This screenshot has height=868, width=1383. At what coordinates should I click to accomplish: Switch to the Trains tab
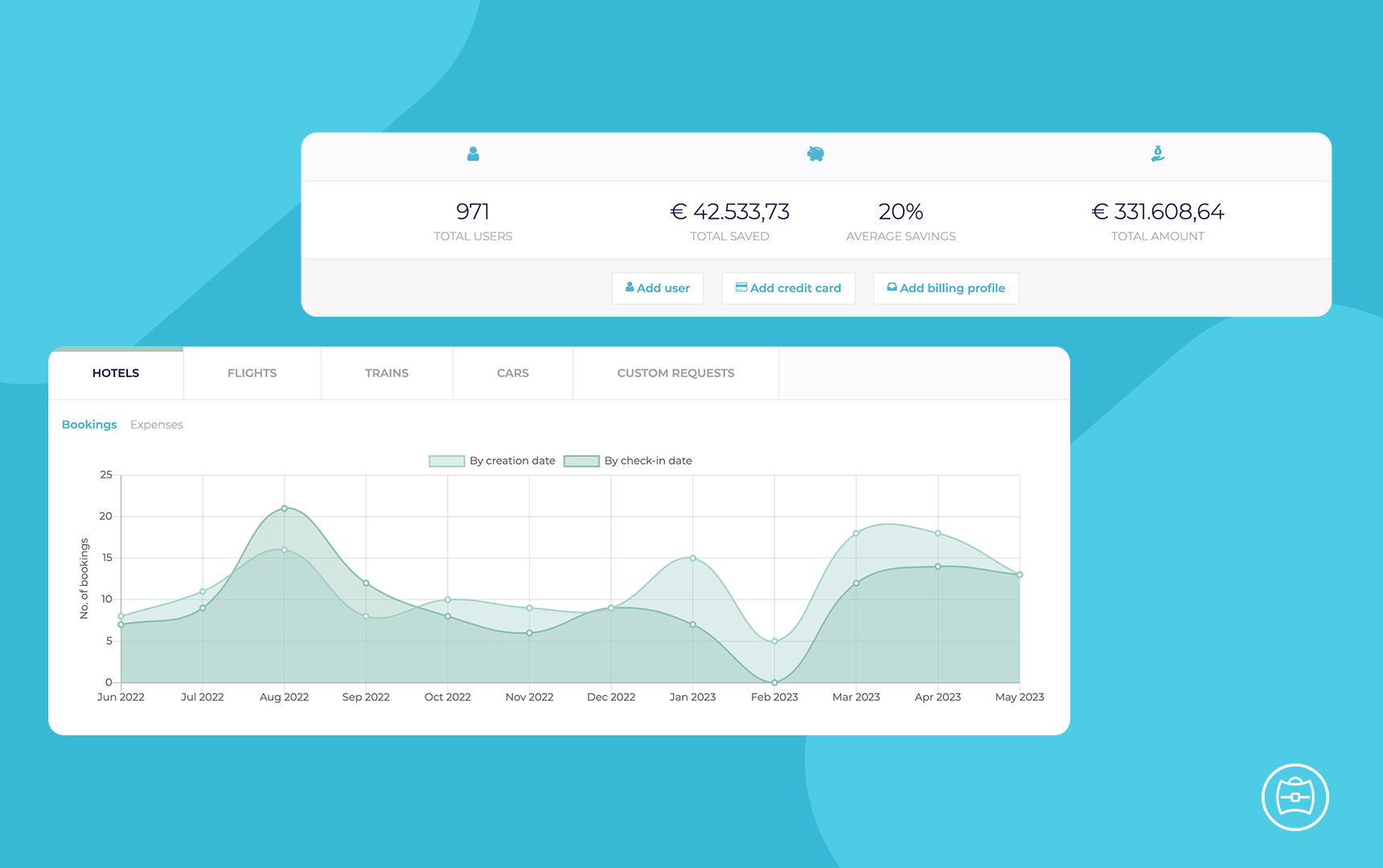[x=387, y=373]
